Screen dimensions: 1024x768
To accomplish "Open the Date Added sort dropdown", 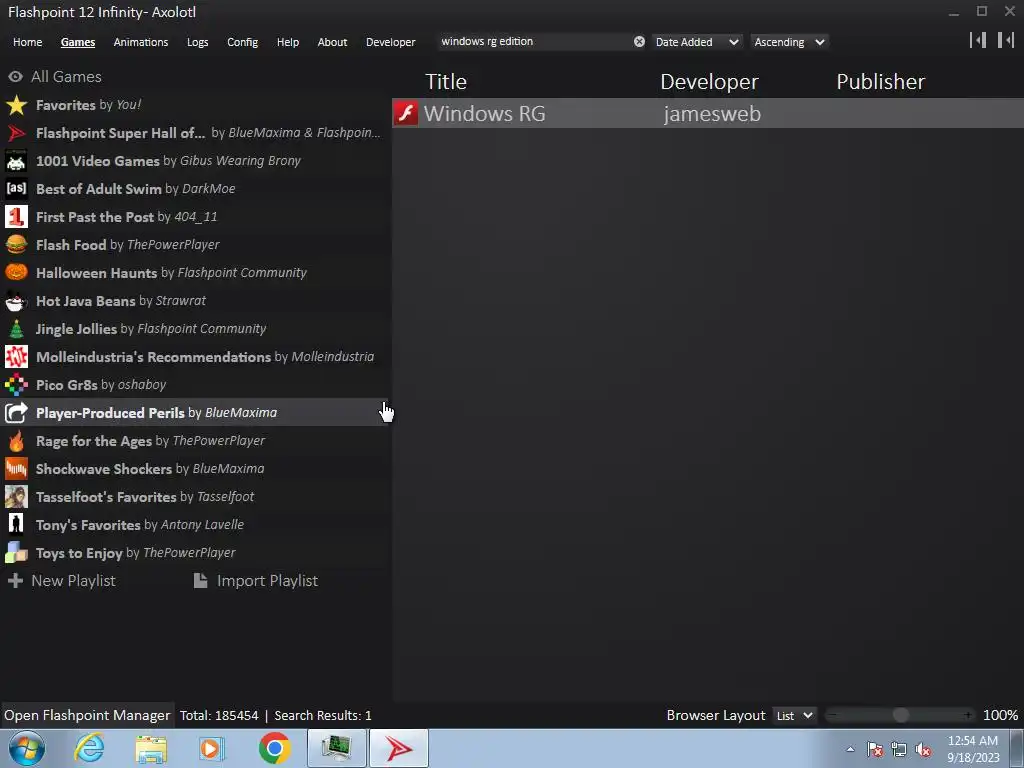I will 697,42.
